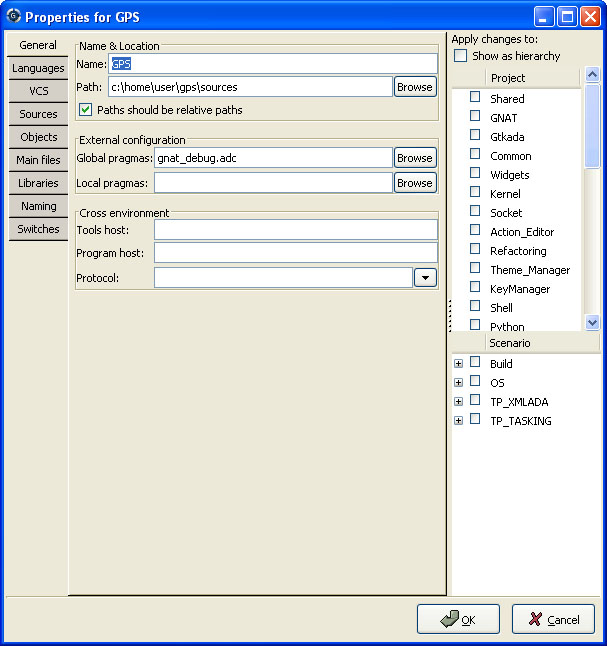Click the GPS application icon in title bar

pos(14,16)
